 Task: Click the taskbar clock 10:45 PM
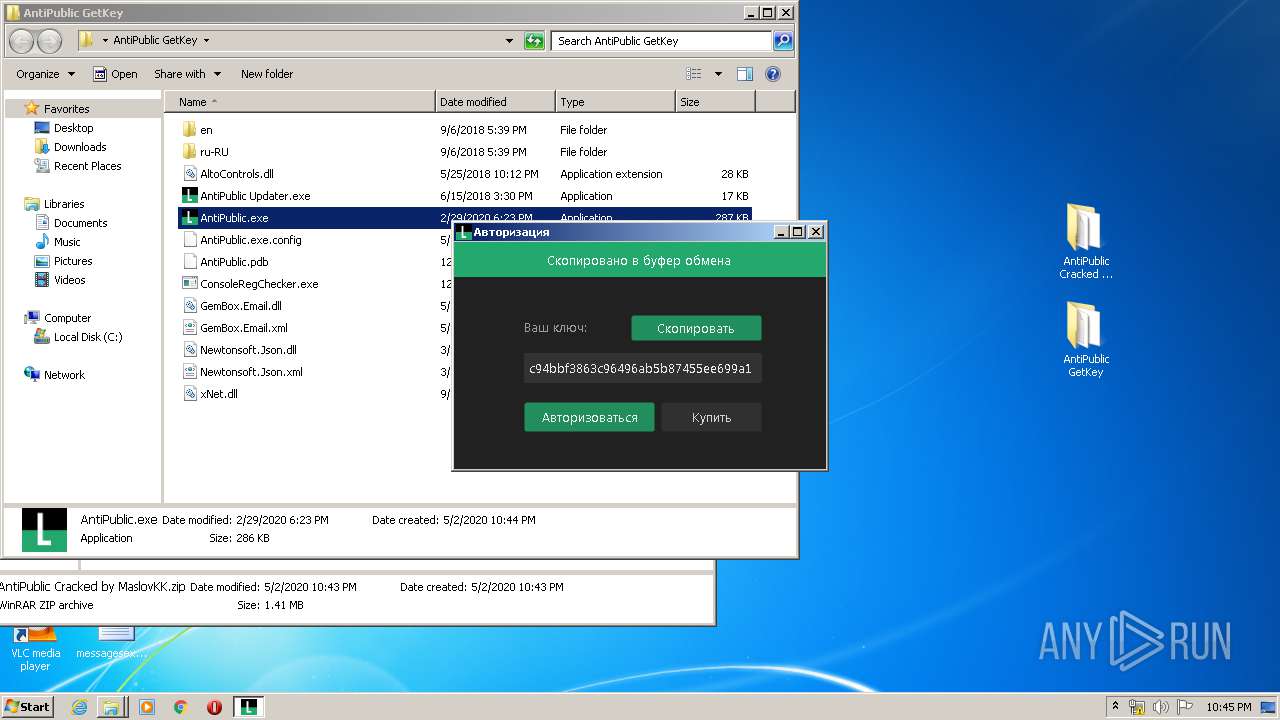(1228, 707)
